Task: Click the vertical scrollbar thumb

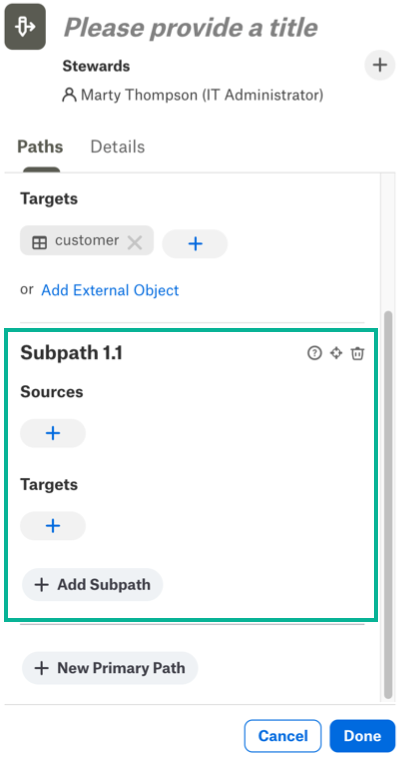Action: (x=388, y=504)
